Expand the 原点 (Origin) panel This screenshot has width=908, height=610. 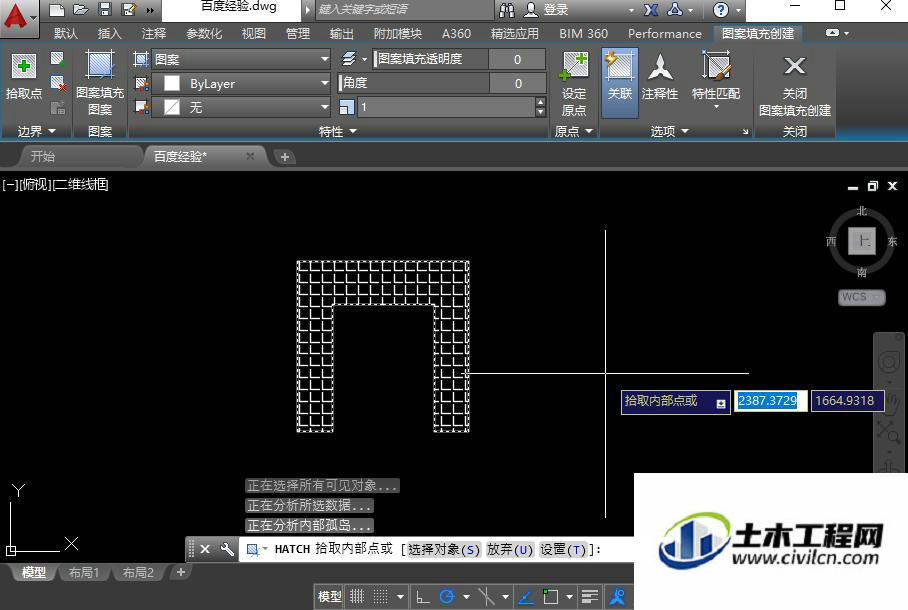click(574, 132)
